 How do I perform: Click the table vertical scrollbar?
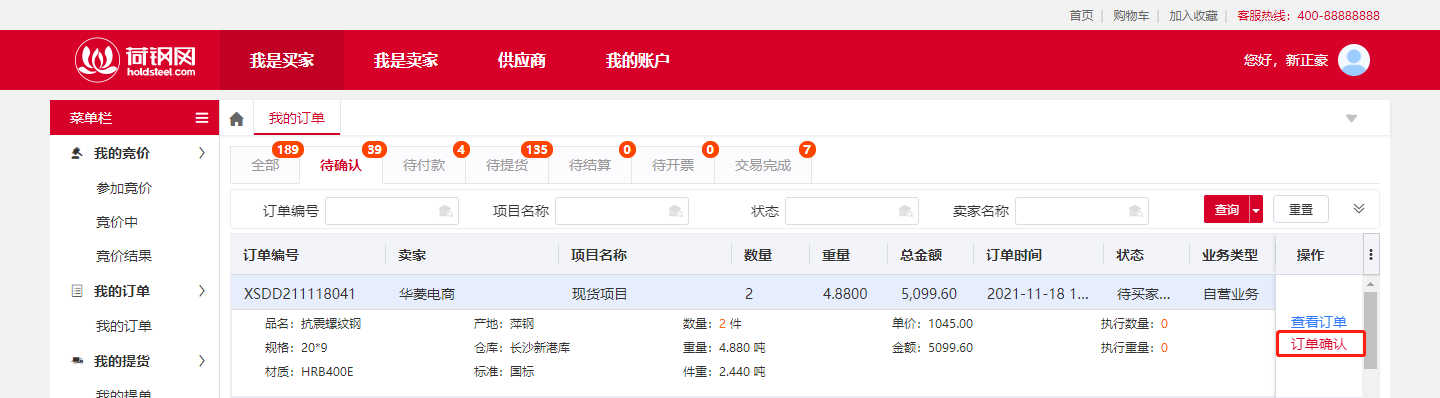[1371, 330]
